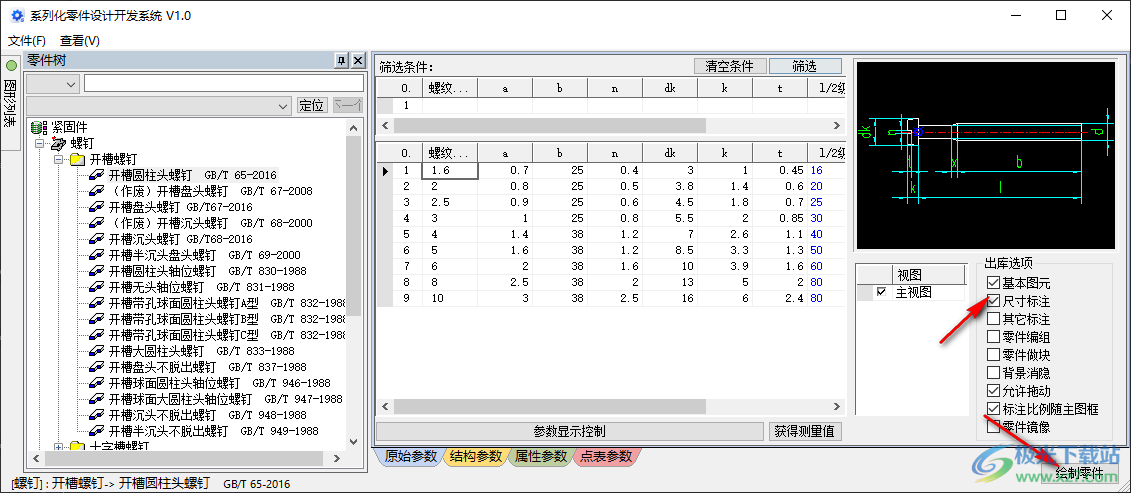Screen dimensions: 1131x493
Task: Click the 清空条件 button
Action: [x=729, y=66]
